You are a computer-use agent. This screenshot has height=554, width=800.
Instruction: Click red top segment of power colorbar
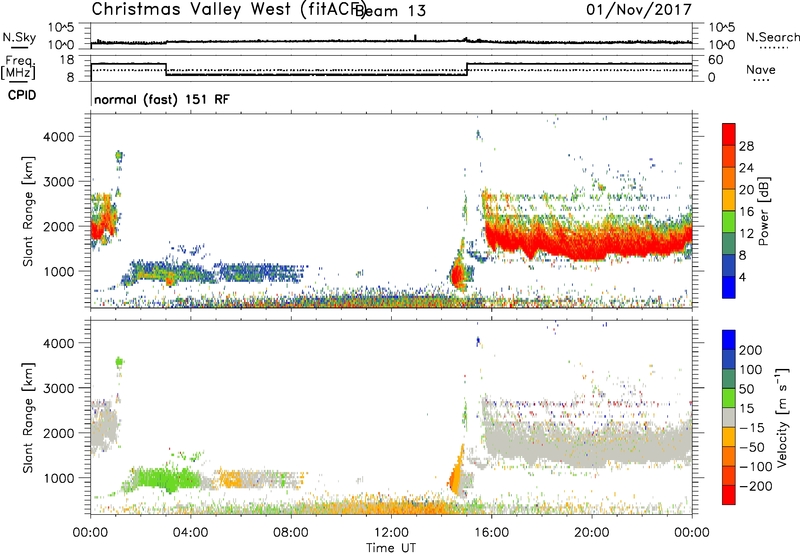click(729, 135)
